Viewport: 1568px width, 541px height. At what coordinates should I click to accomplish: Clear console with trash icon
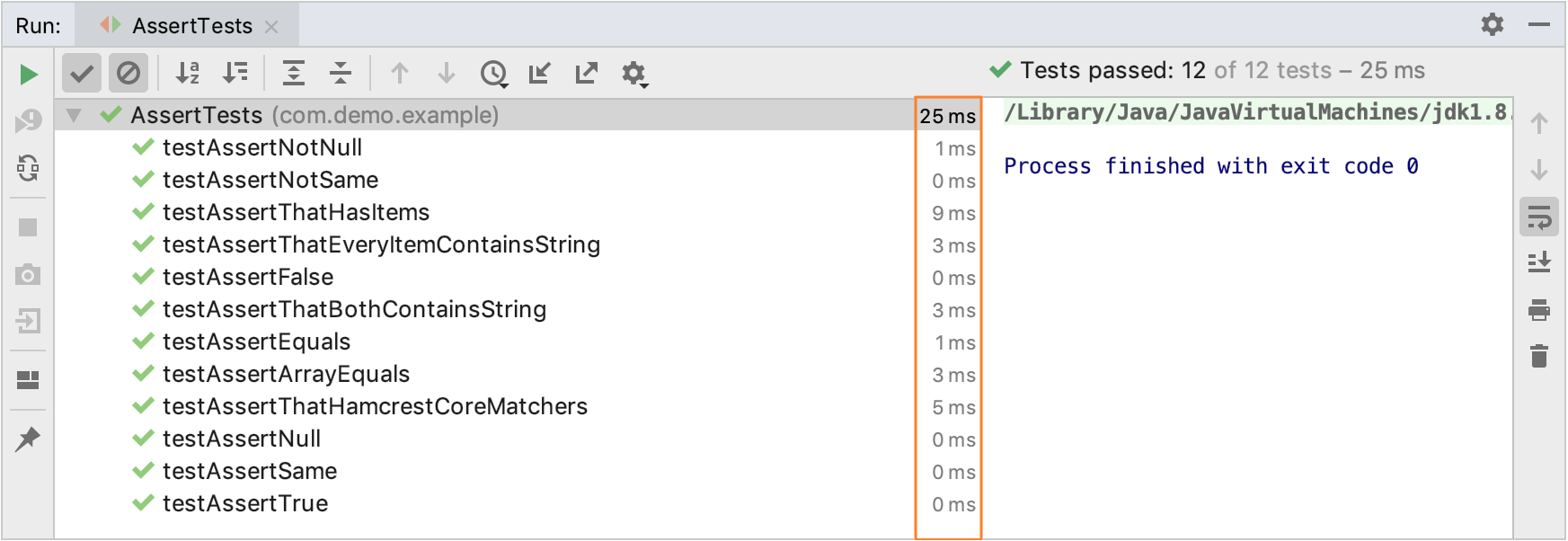1539,356
